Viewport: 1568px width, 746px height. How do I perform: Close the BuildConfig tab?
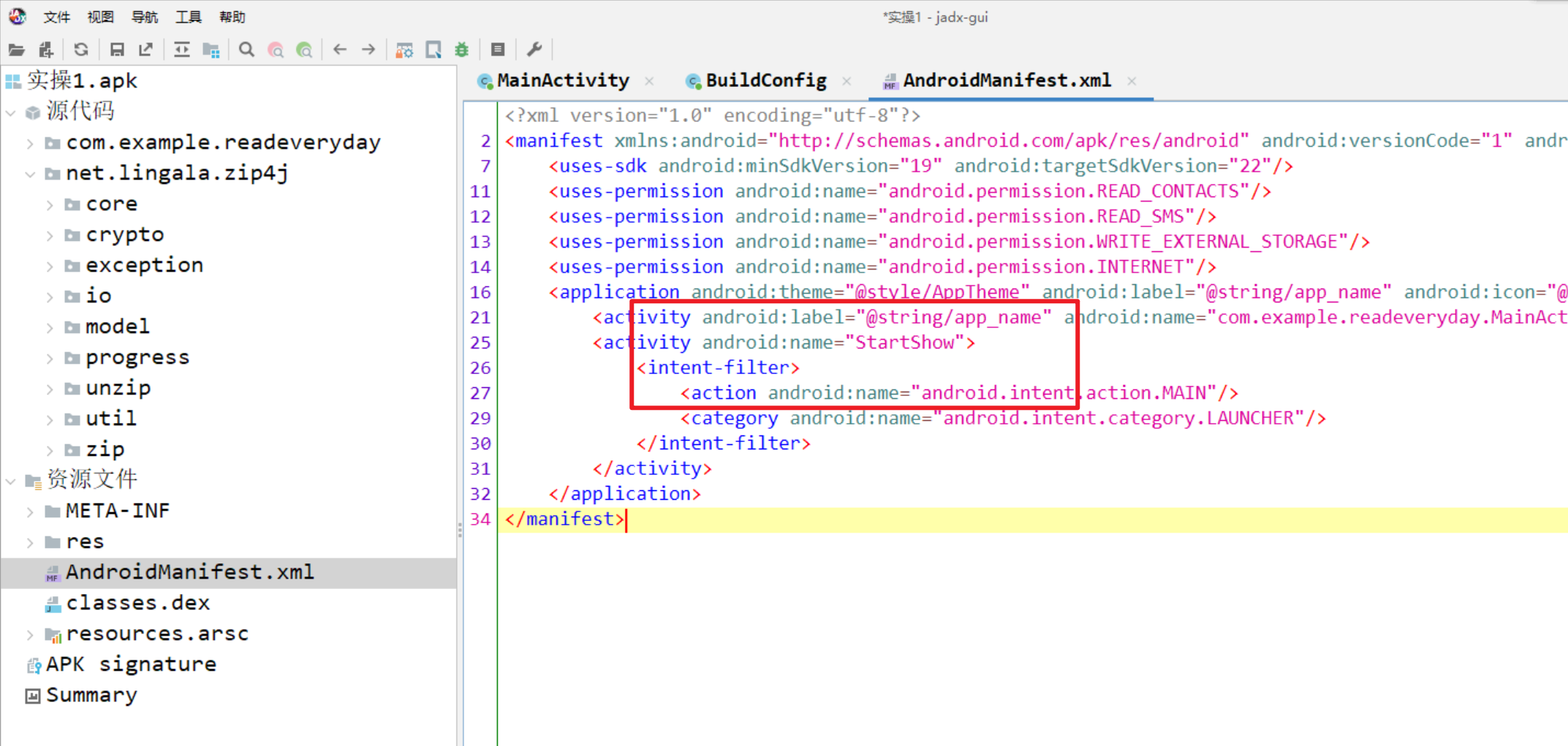click(847, 81)
